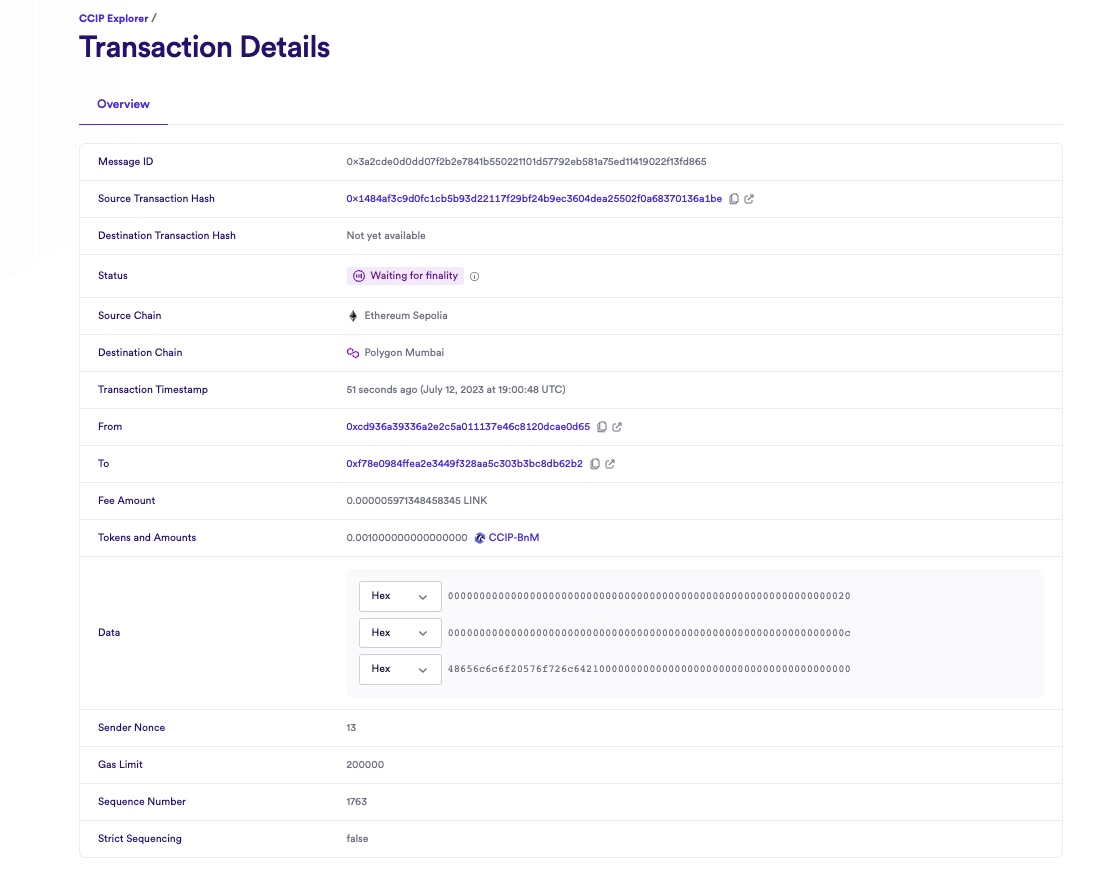1118x886 pixels.
Task: Click the 'Transaction Details' page heading
Action: pos(205,48)
